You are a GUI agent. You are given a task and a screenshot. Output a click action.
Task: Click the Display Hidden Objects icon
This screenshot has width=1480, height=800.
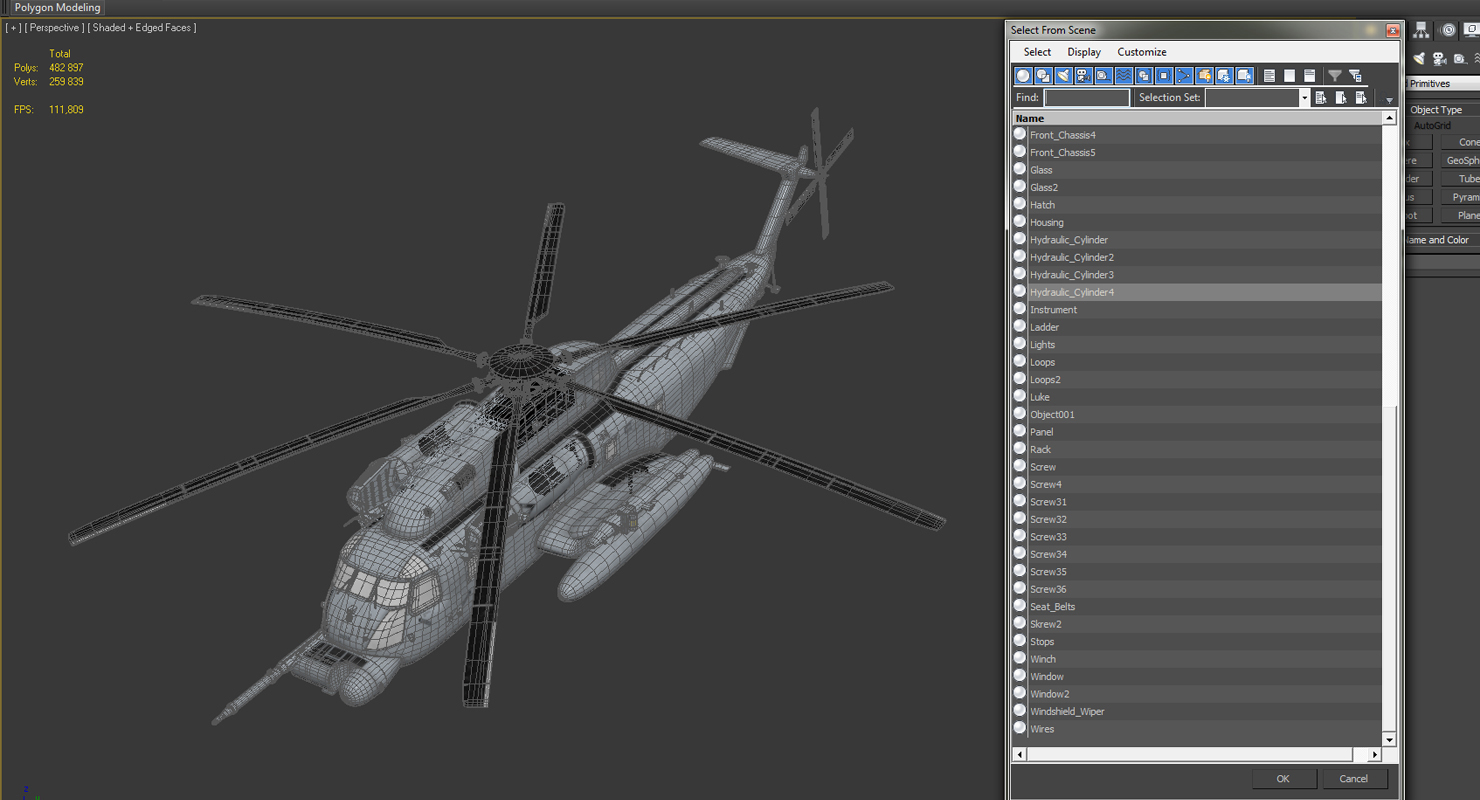point(1244,76)
